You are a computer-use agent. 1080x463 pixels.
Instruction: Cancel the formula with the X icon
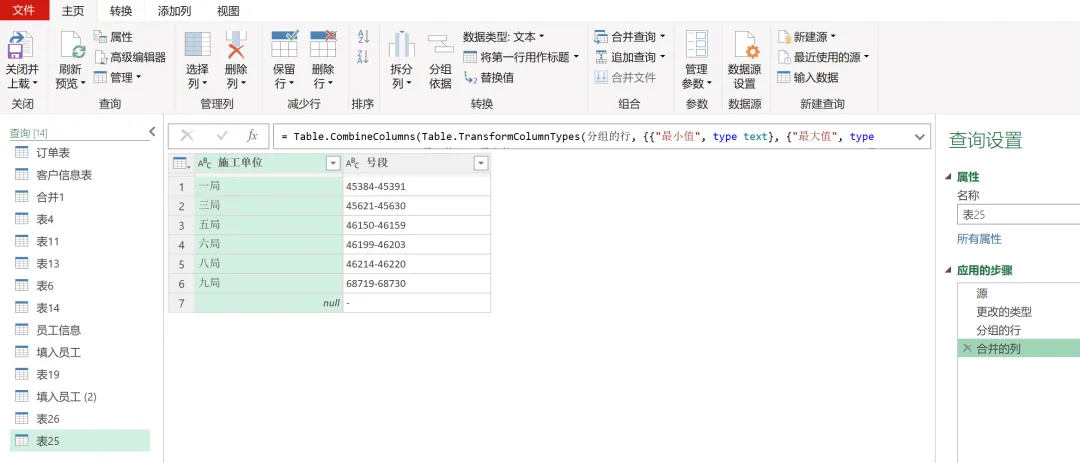point(187,136)
